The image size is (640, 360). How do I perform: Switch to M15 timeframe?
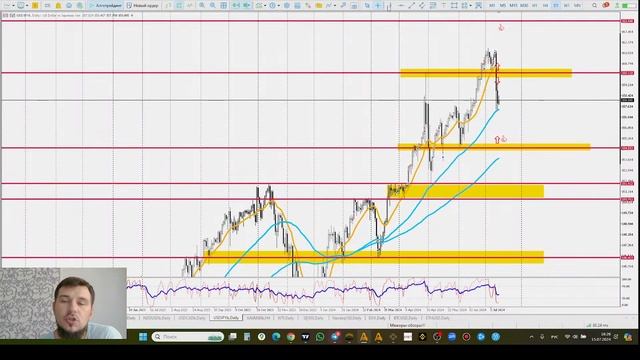pyautogui.click(x=513, y=6)
